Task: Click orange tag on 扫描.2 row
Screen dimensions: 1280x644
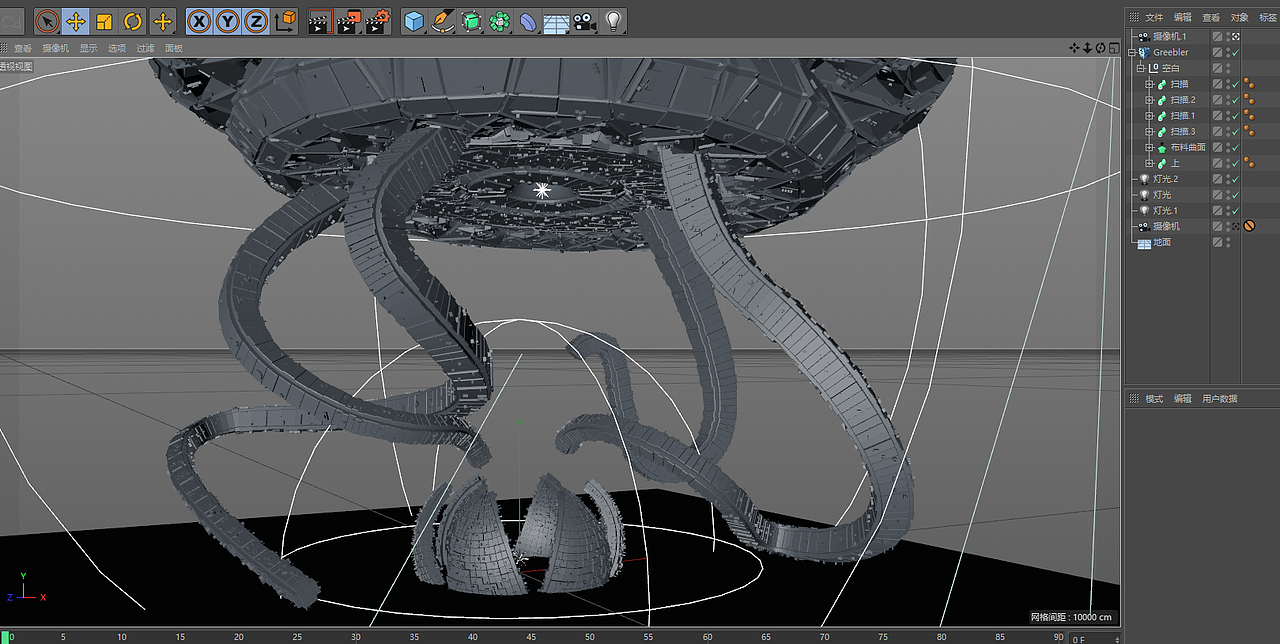Action: coord(1249,100)
